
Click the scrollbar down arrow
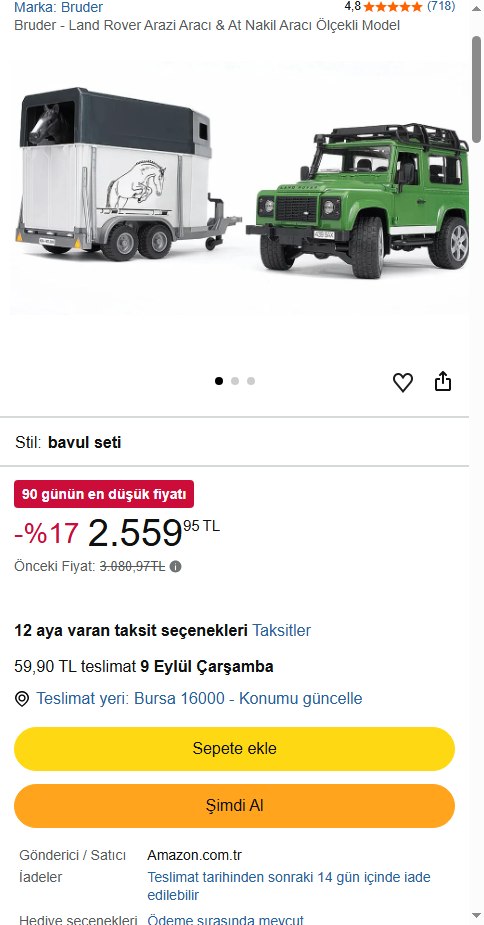coord(476,916)
